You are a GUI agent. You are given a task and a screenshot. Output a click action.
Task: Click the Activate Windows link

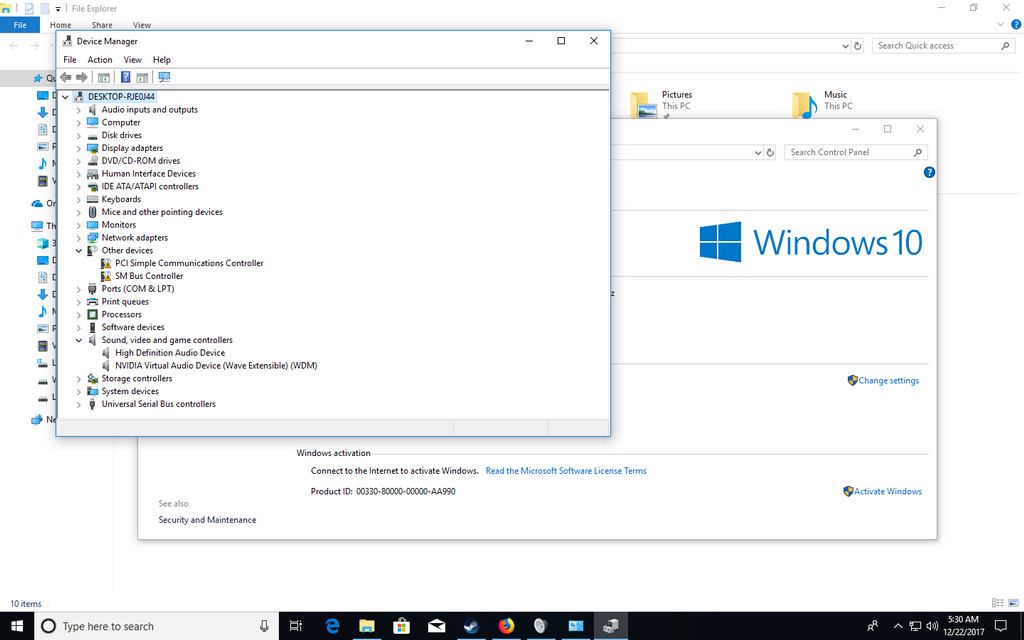click(x=887, y=492)
